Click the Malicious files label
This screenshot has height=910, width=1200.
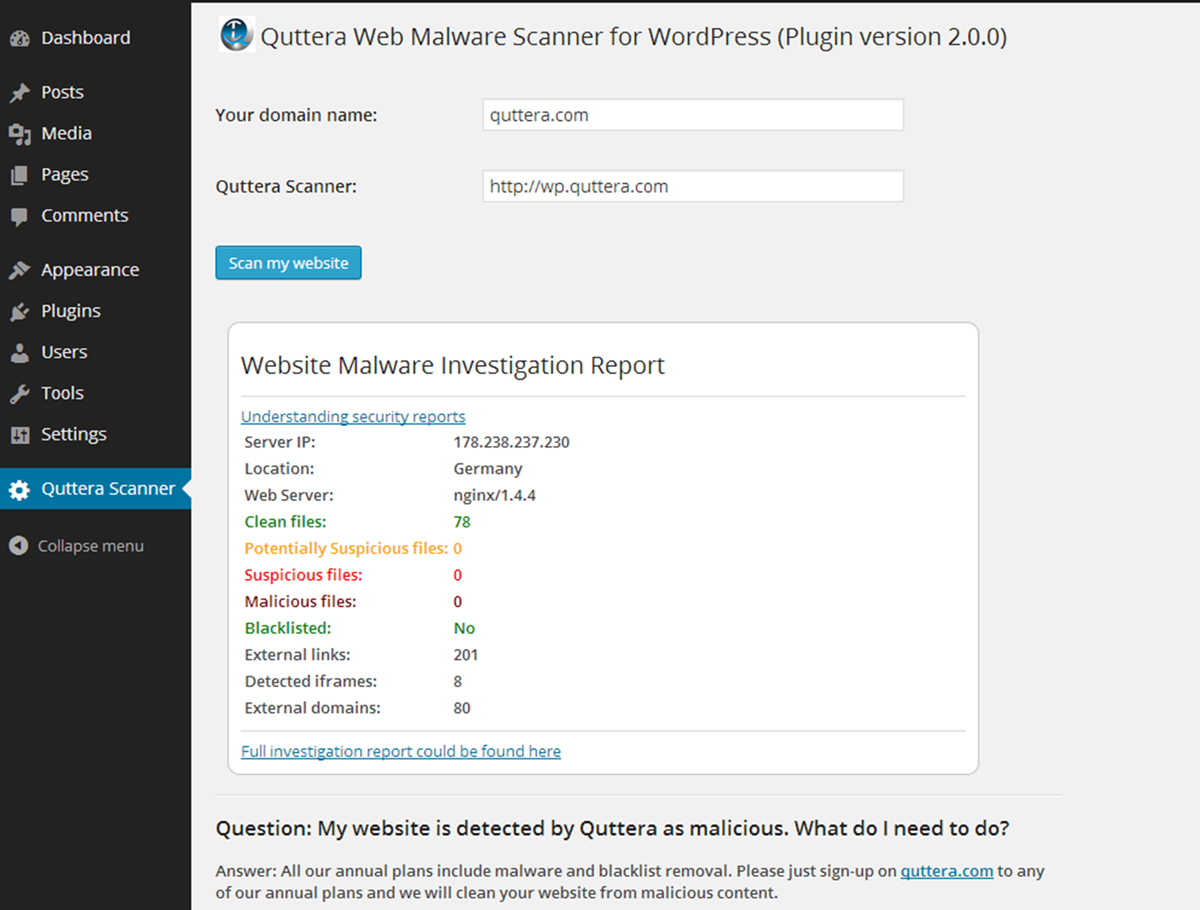[300, 602]
